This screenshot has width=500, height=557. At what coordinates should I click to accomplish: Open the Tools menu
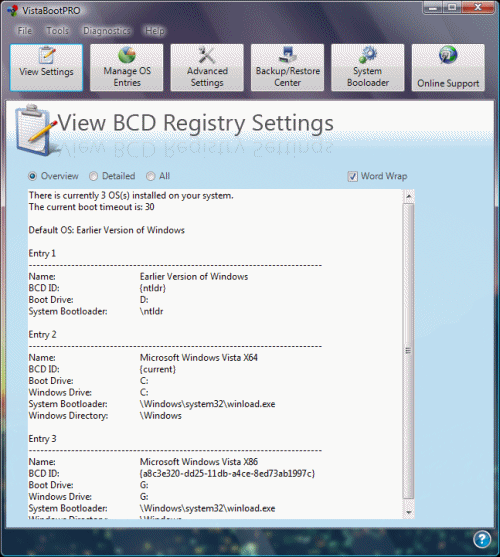[x=57, y=31]
